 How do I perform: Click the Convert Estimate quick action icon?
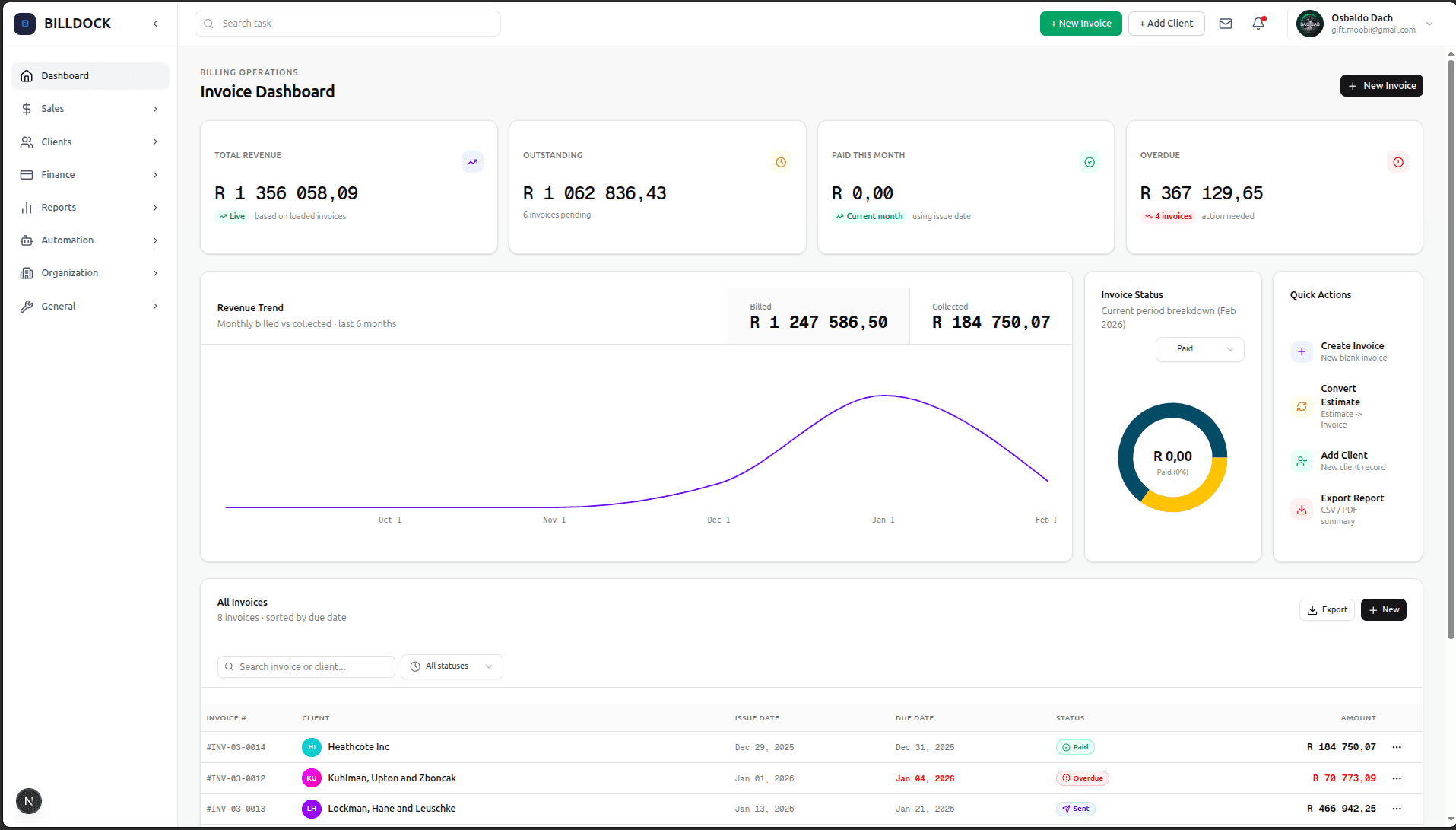1301,407
